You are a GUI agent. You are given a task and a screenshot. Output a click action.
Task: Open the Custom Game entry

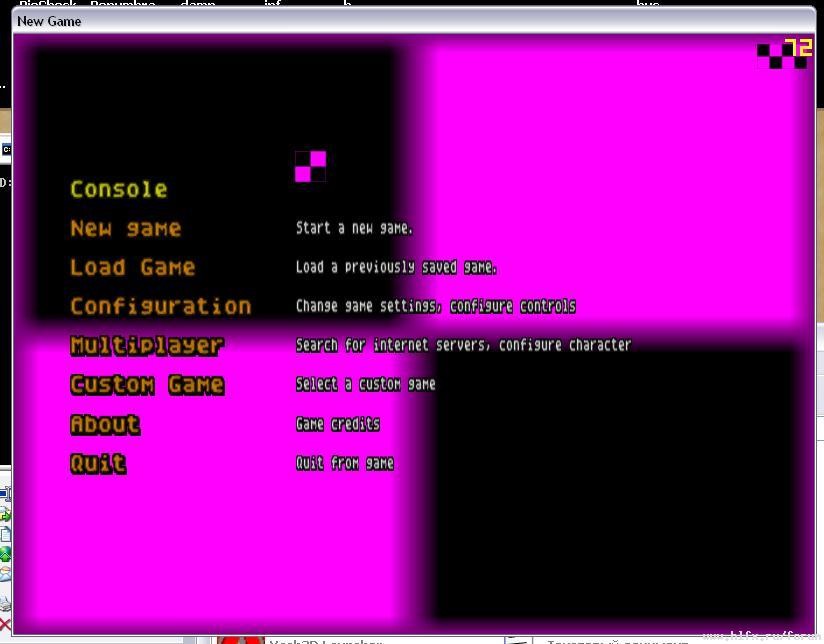147,385
